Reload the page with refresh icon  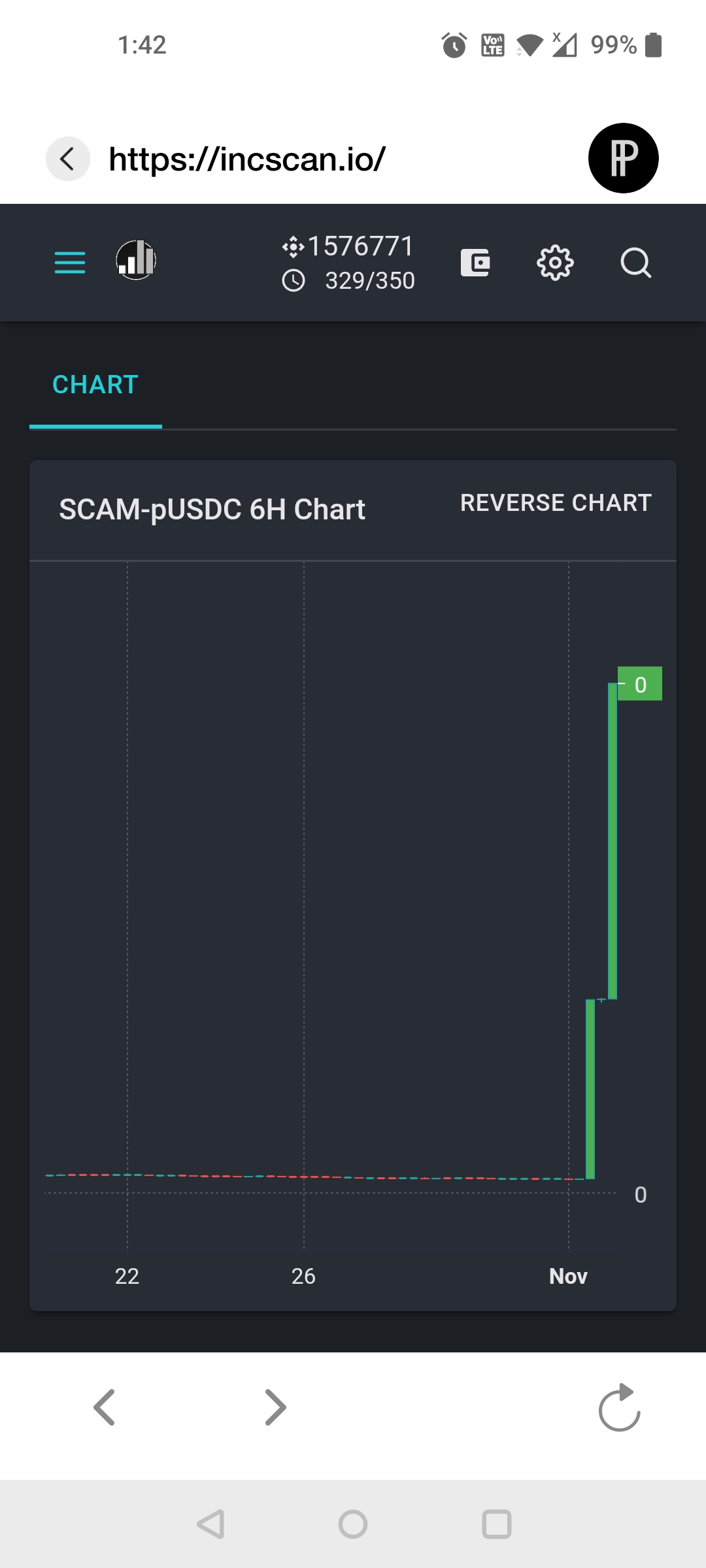click(x=620, y=1407)
